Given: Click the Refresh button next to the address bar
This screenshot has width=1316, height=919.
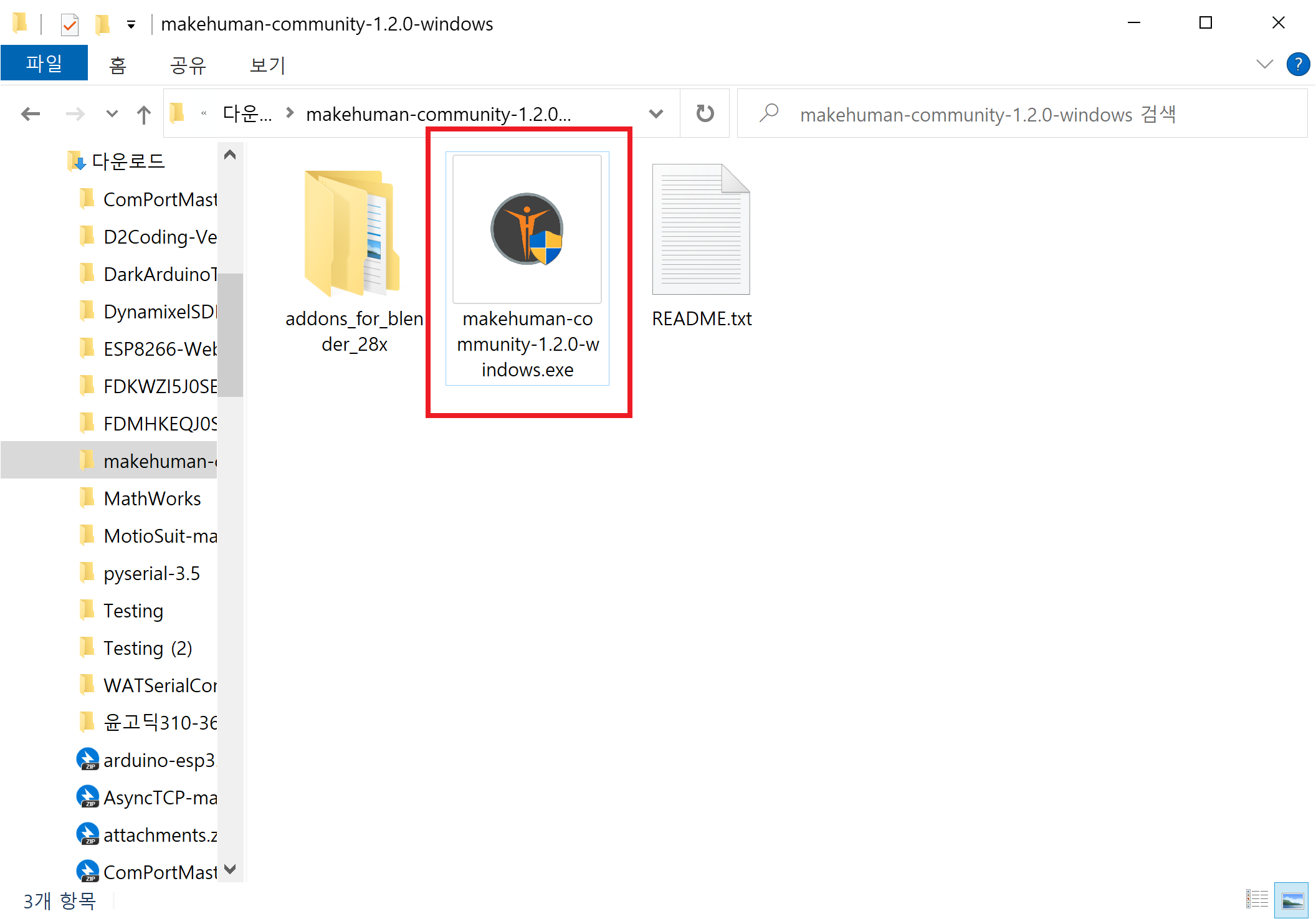Looking at the screenshot, I should pos(705,114).
